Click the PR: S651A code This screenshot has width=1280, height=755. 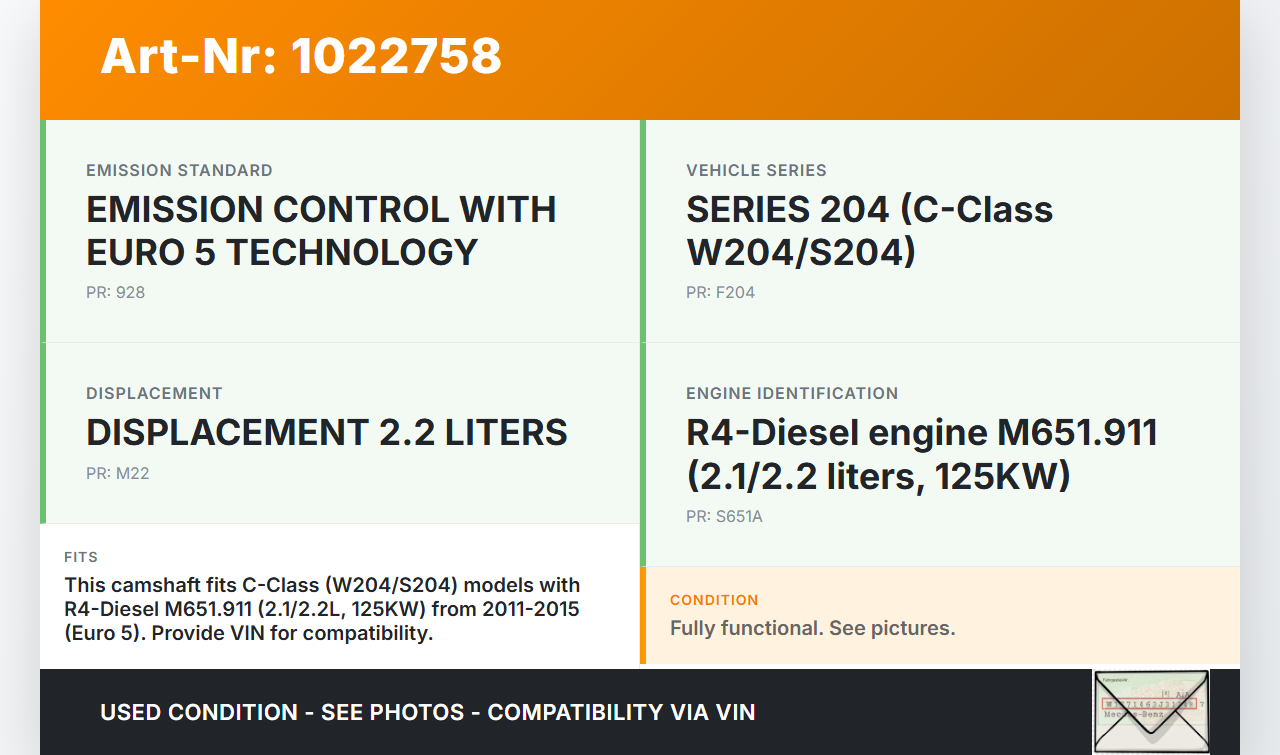tap(724, 517)
